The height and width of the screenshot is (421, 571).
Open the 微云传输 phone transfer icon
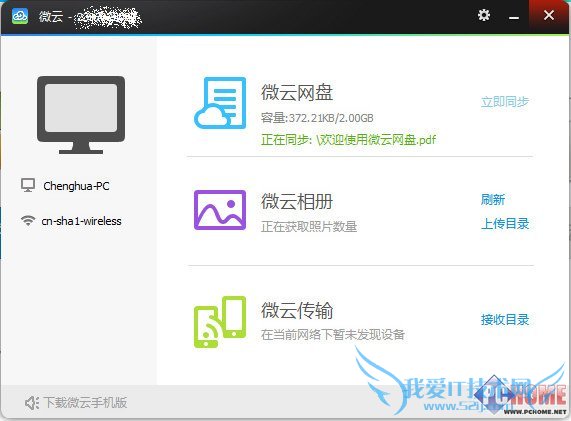(x=220, y=322)
